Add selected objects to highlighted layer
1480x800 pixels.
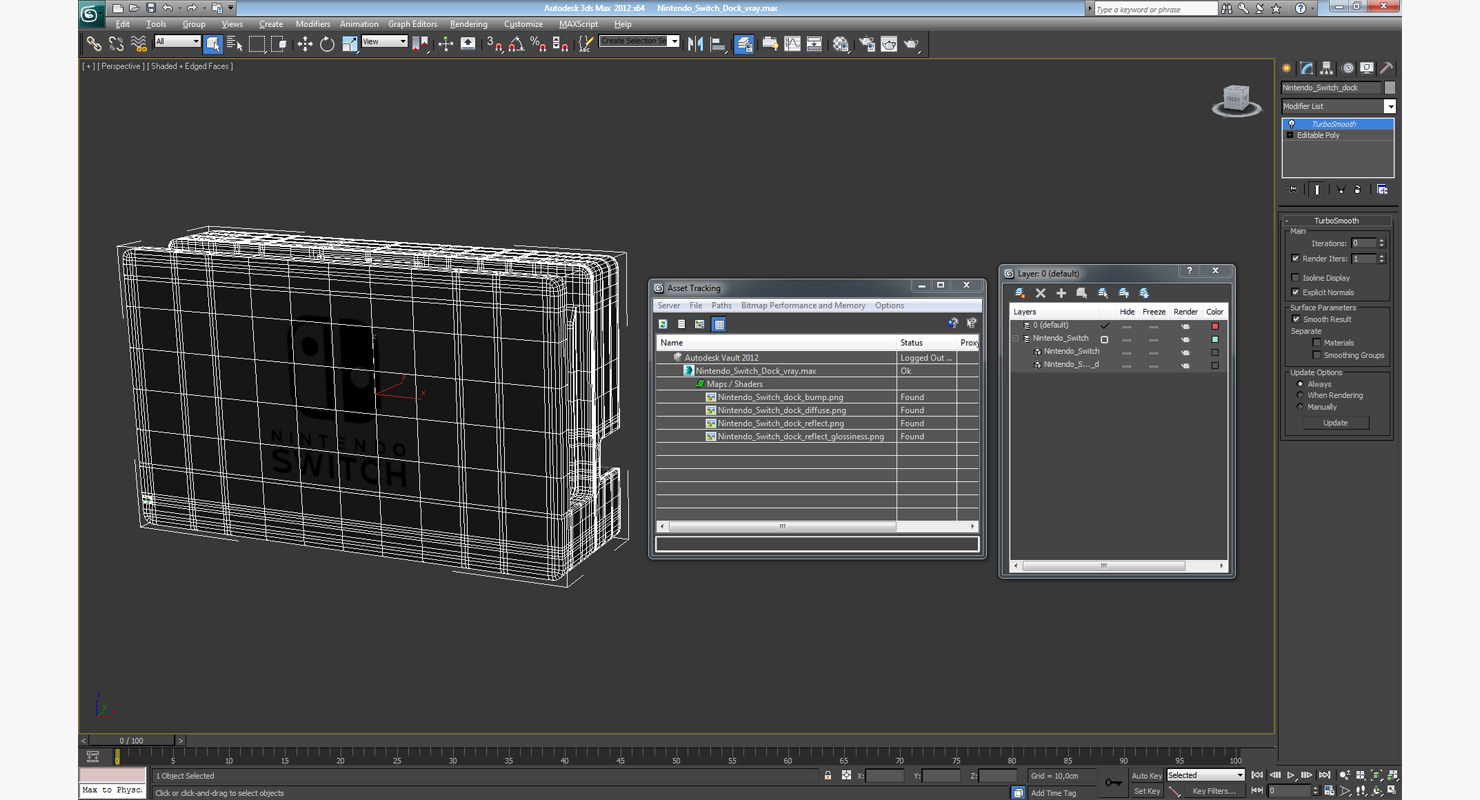pyautogui.click(x=1061, y=293)
